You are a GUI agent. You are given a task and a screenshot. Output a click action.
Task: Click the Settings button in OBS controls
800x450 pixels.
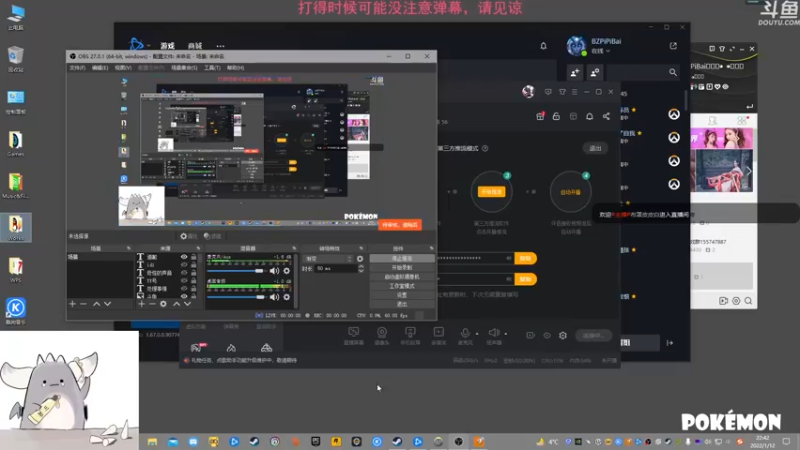tap(402, 295)
